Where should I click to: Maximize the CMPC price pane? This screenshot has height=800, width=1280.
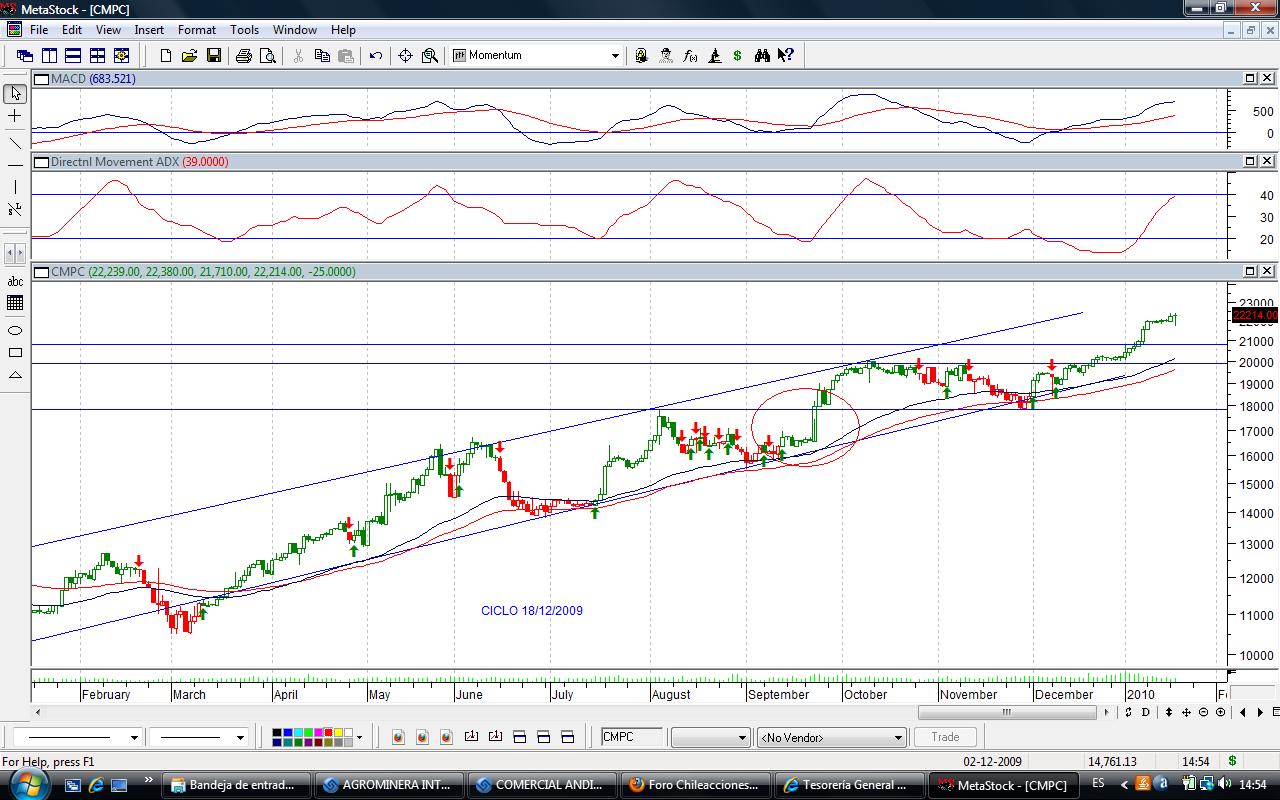pyautogui.click(x=1250, y=271)
